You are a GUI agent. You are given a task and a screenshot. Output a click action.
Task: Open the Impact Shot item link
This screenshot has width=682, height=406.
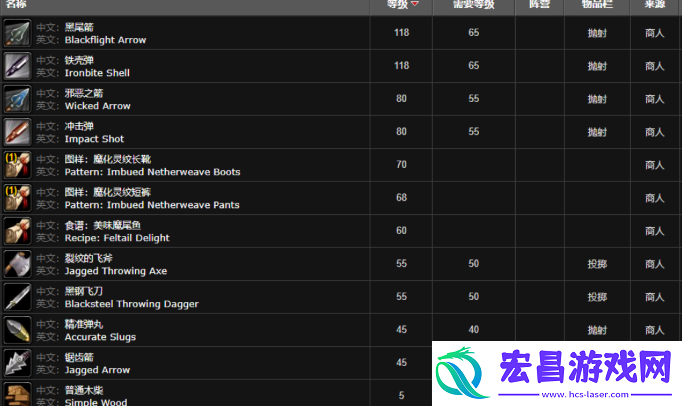(x=94, y=139)
